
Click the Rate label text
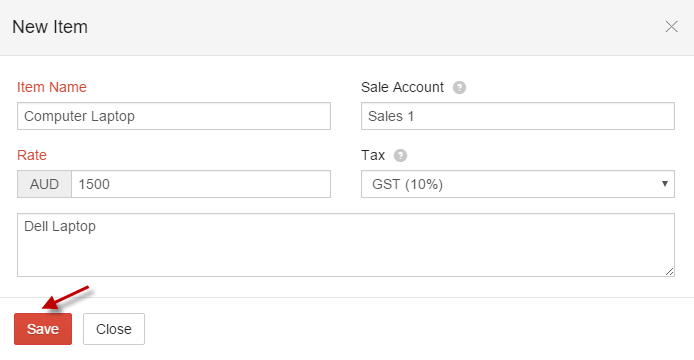(32, 155)
